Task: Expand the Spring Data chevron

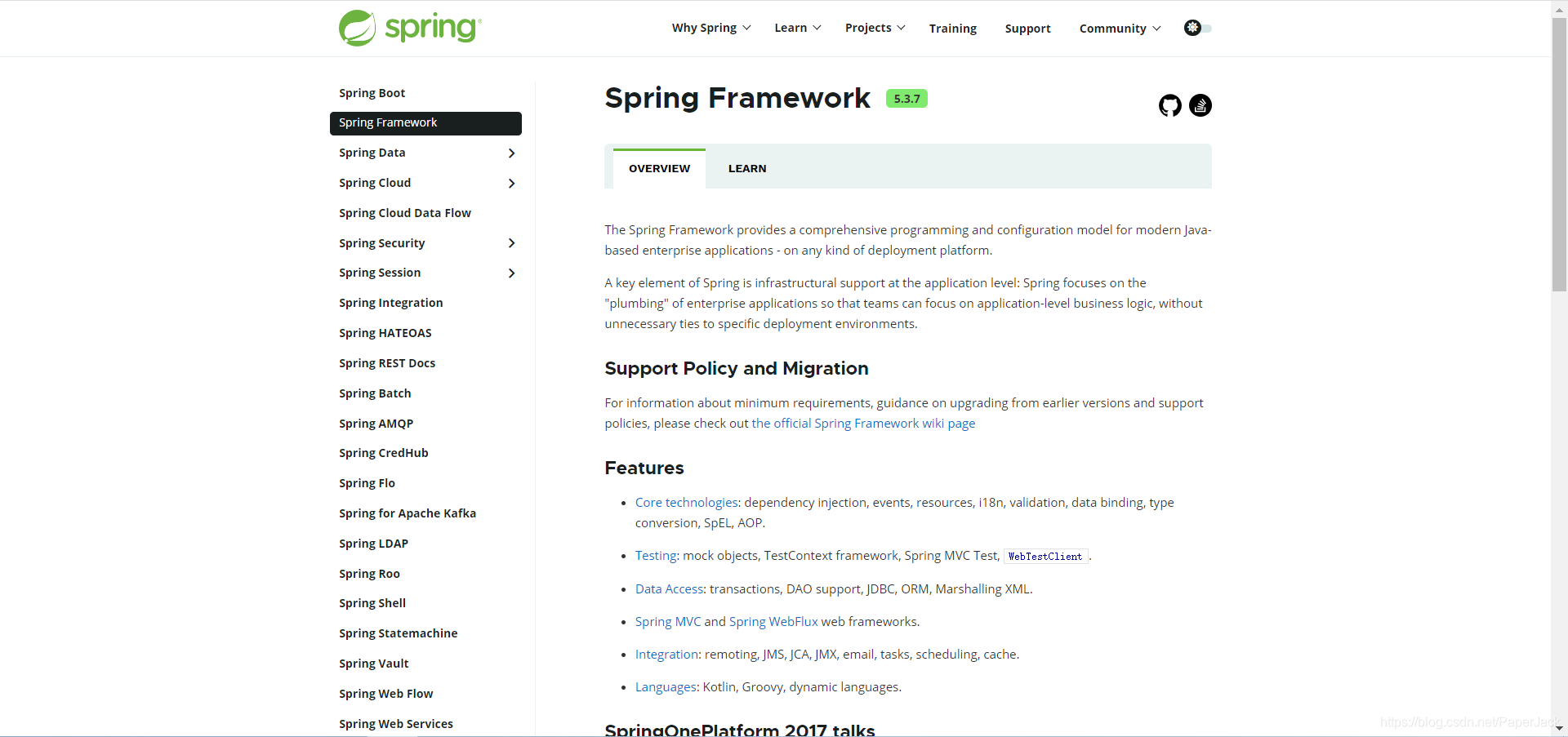Action: [511, 153]
